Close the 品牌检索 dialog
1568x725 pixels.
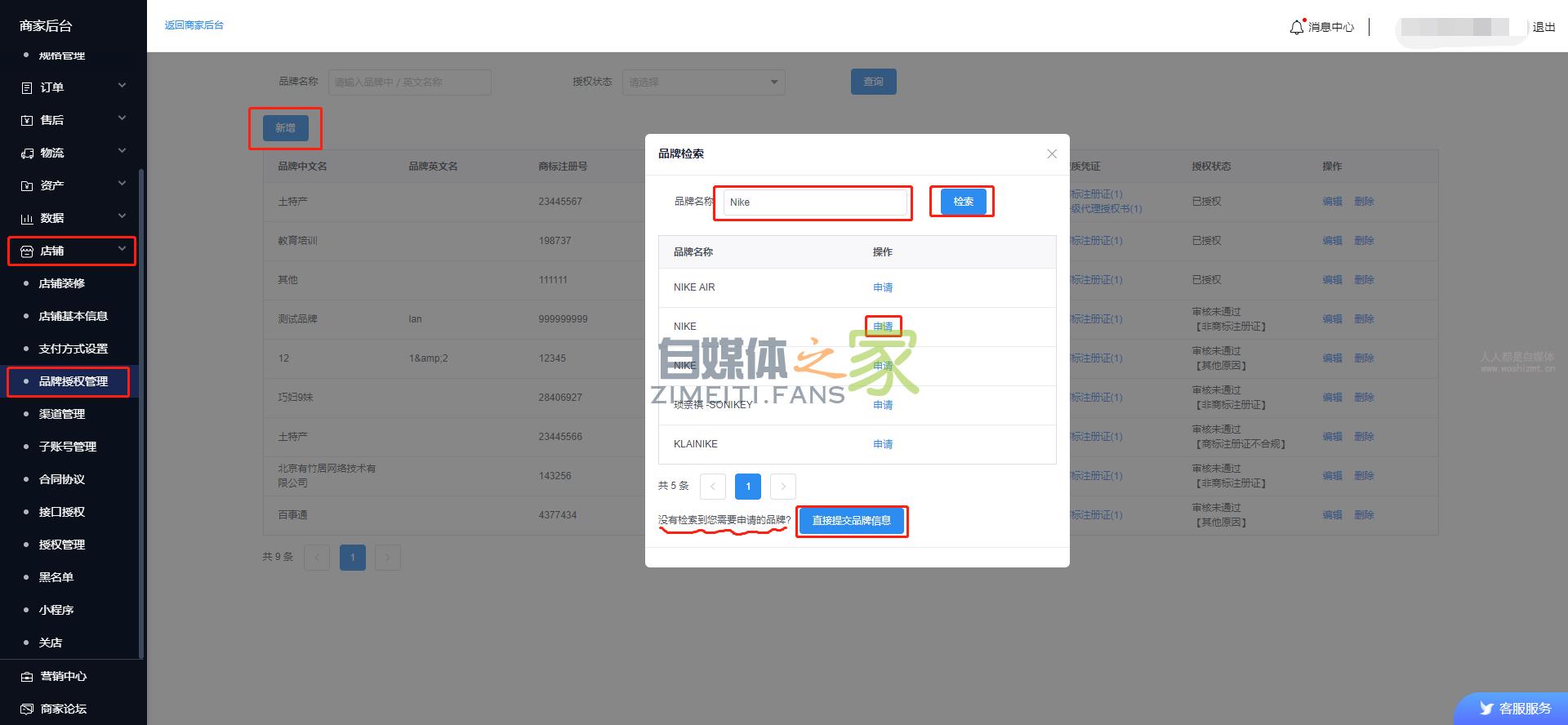tap(1052, 153)
